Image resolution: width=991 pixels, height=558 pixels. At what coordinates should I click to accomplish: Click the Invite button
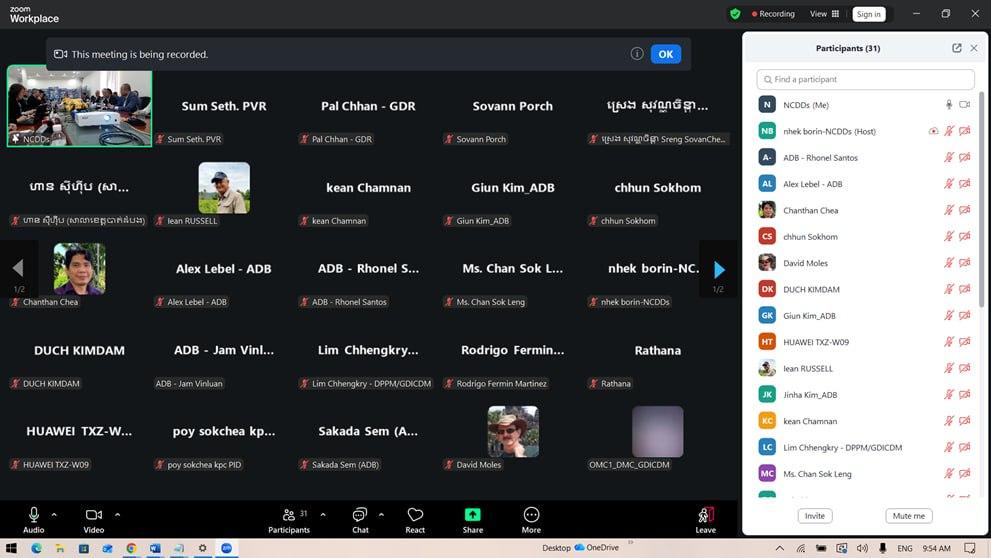[x=815, y=516]
